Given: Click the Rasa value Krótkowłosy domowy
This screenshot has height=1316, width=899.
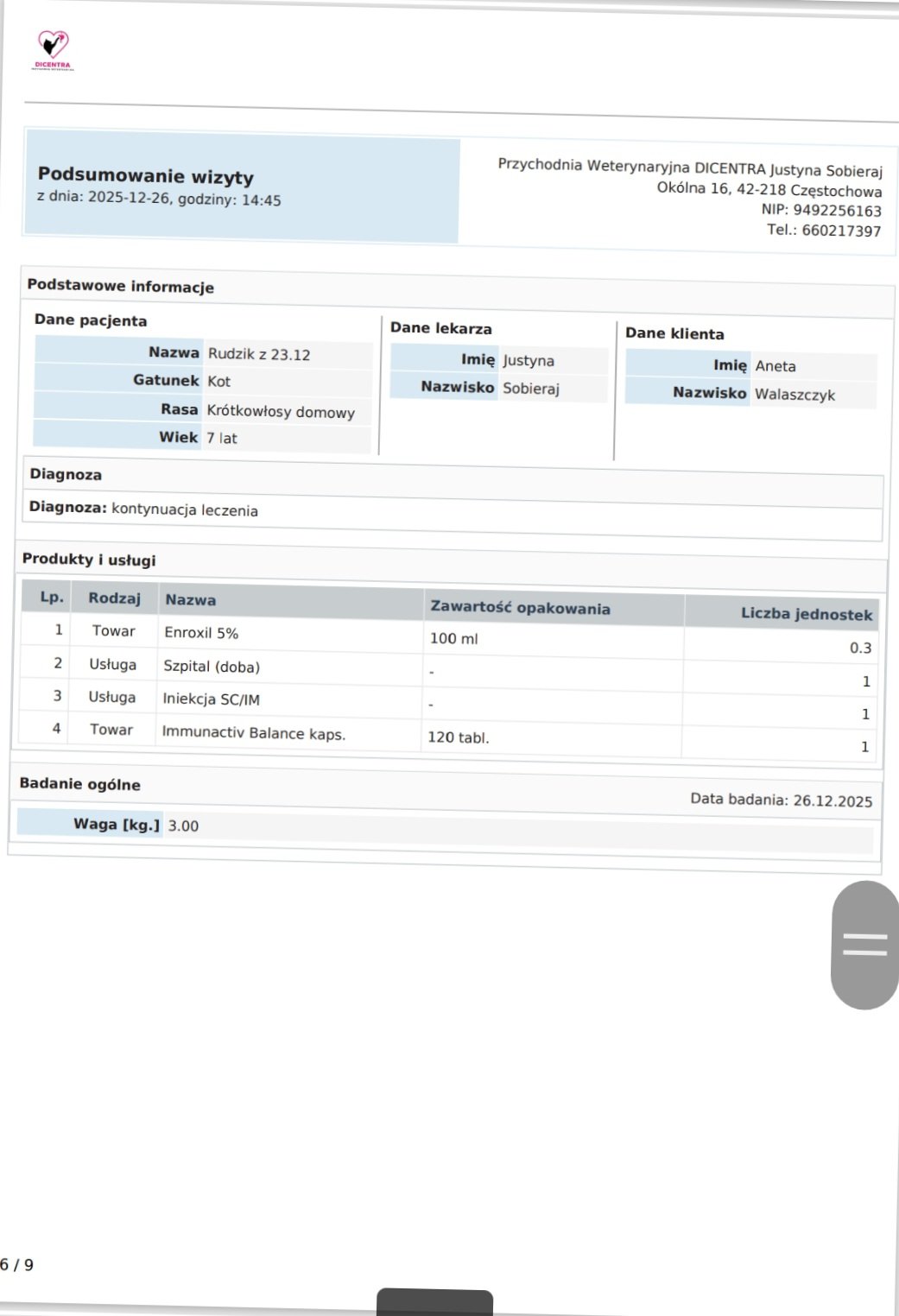Looking at the screenshot, I should tap(281, 411).
